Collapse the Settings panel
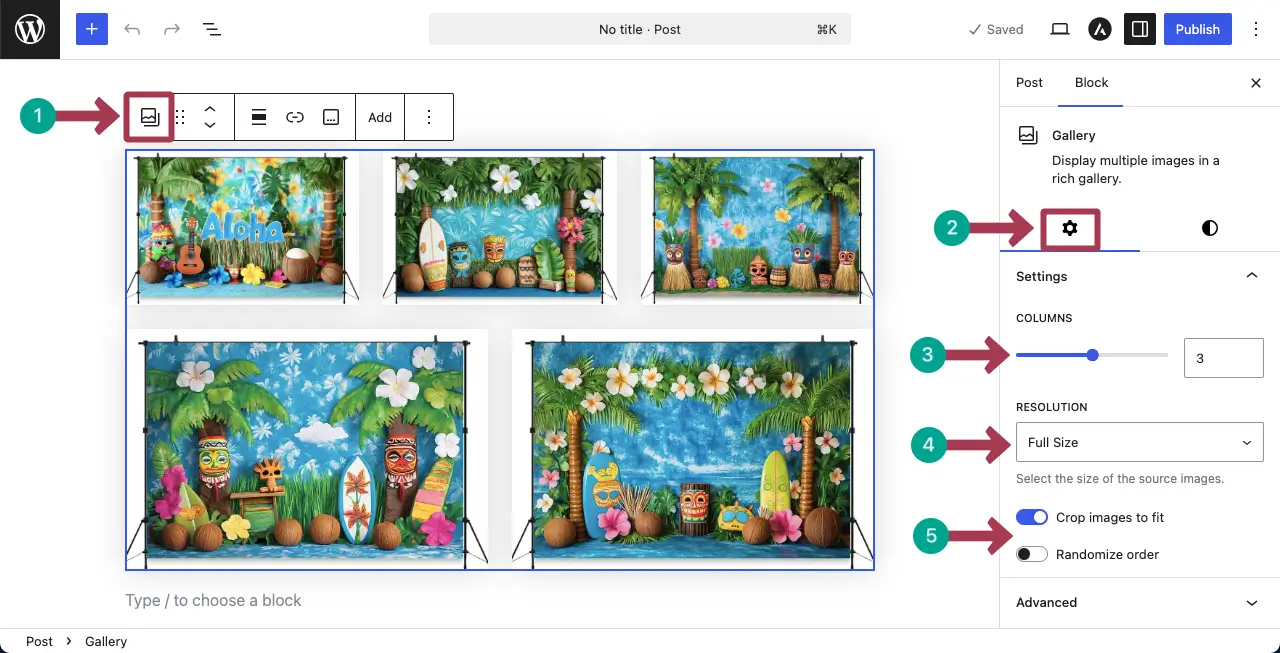Screen dimensions: 1280x653 coord(1251,275)
